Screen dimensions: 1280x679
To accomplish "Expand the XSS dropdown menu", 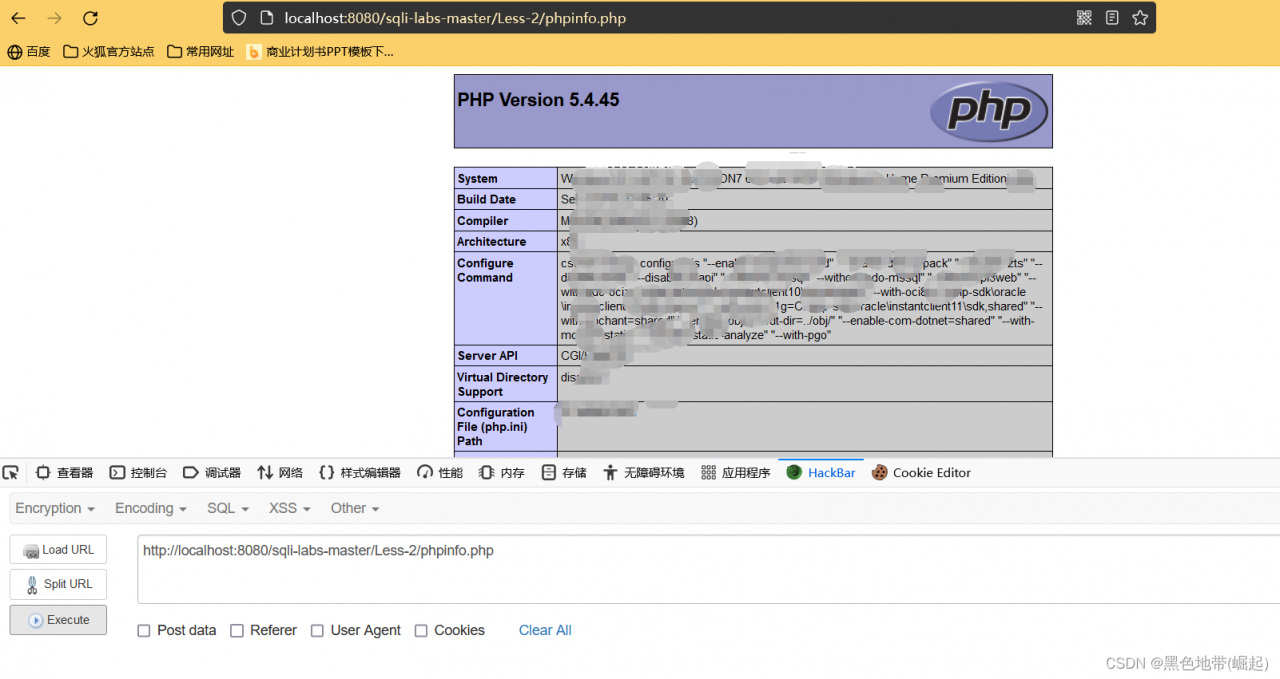I will tap(290, 508).
